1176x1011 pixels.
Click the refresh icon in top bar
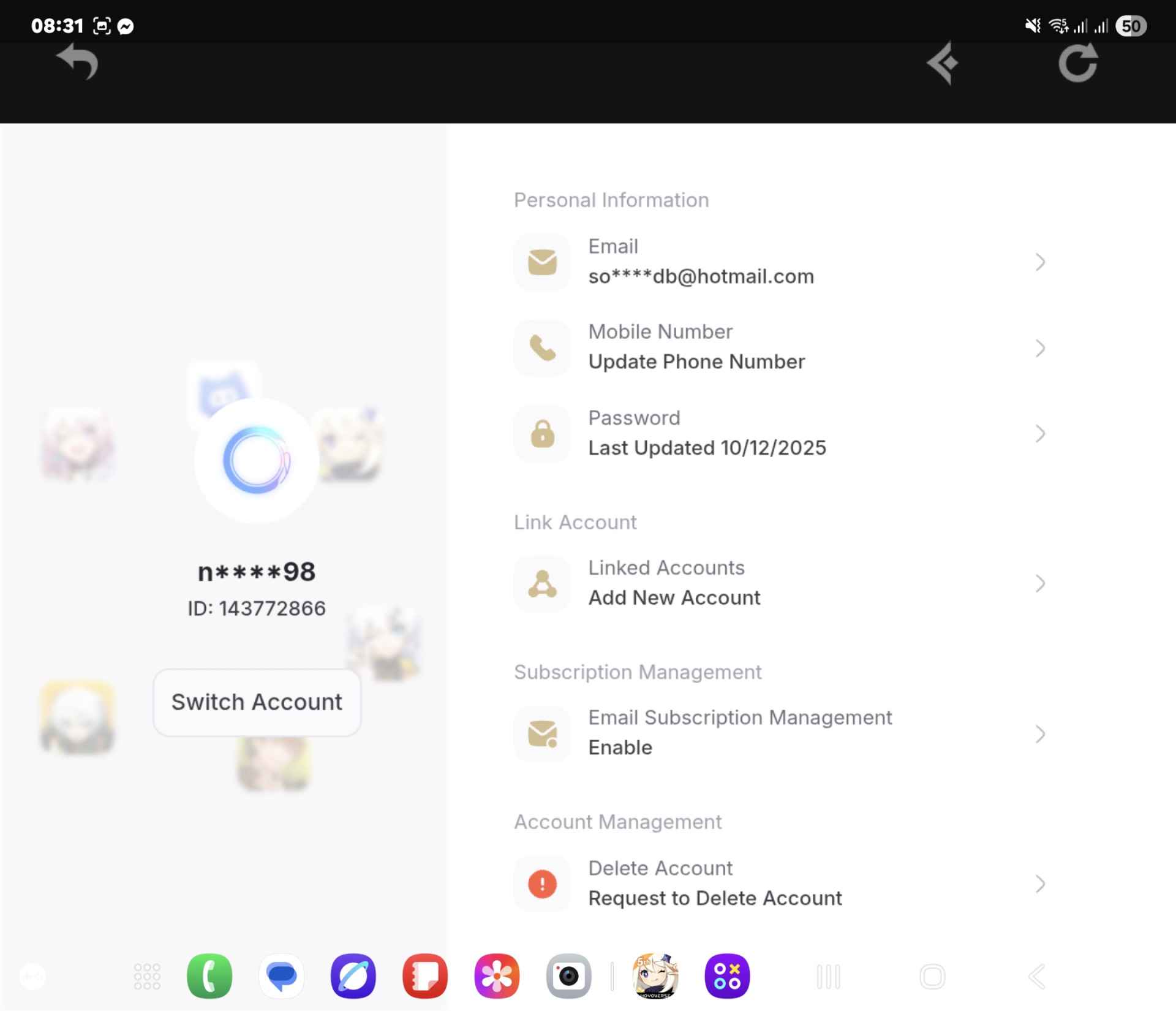point(1077,62)
